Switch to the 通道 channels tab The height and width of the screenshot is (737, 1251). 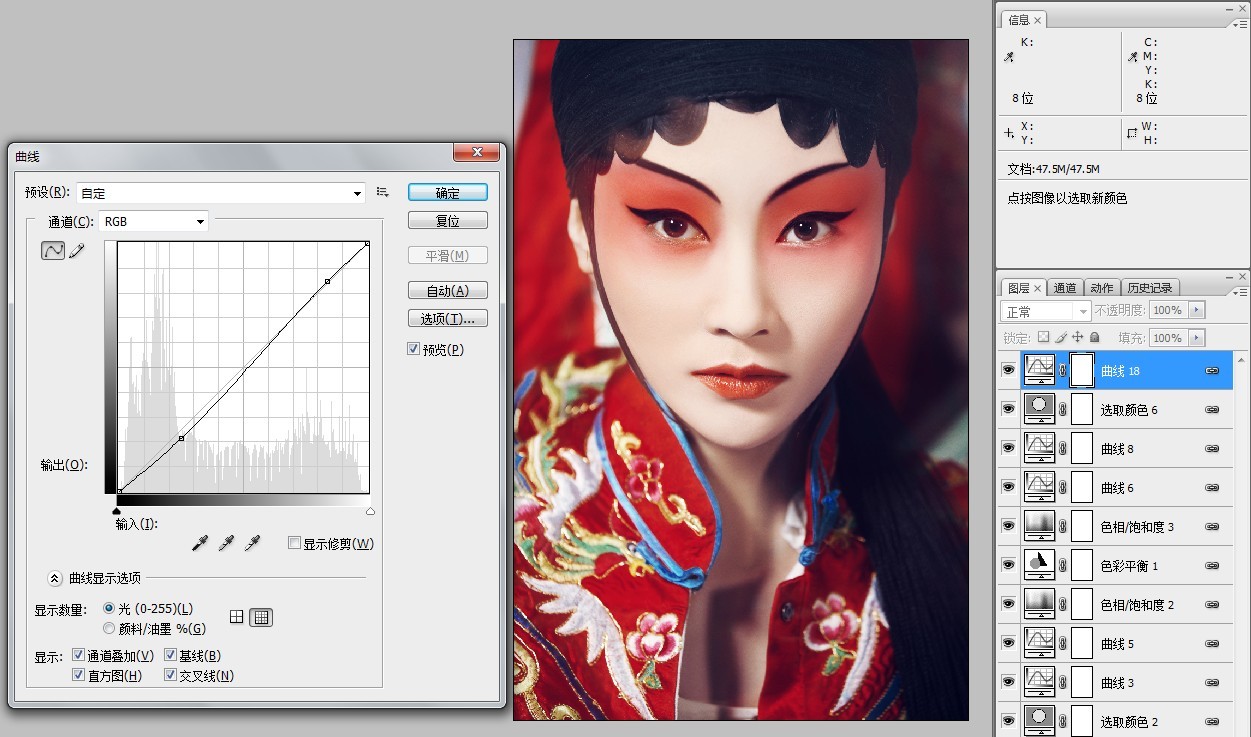(1065, 288)
